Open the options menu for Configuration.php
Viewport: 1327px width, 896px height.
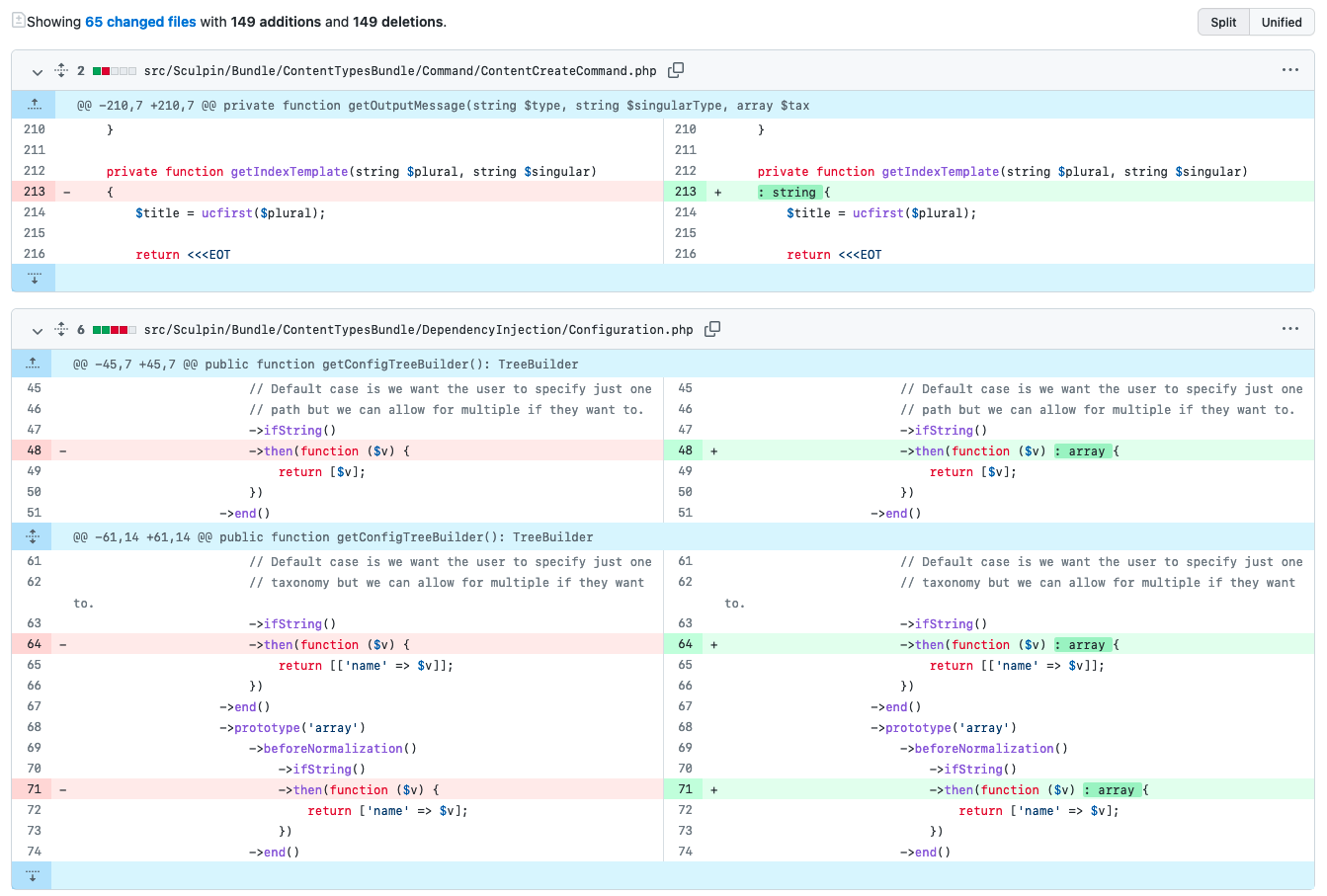[1289, 329]
